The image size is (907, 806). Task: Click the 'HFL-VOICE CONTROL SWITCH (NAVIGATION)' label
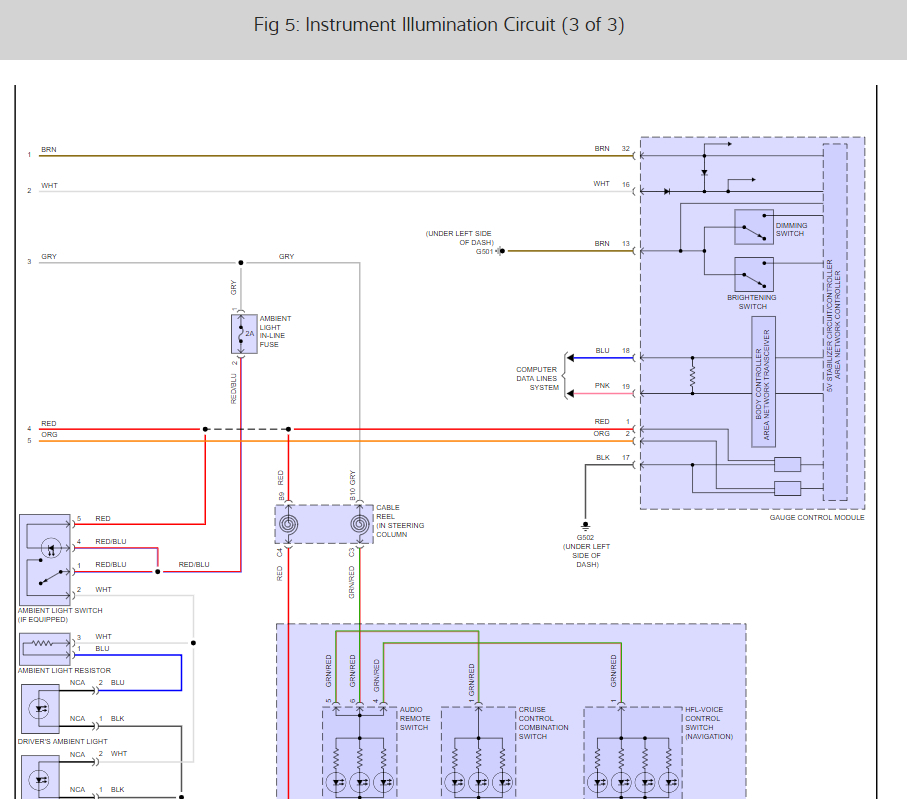709,723
